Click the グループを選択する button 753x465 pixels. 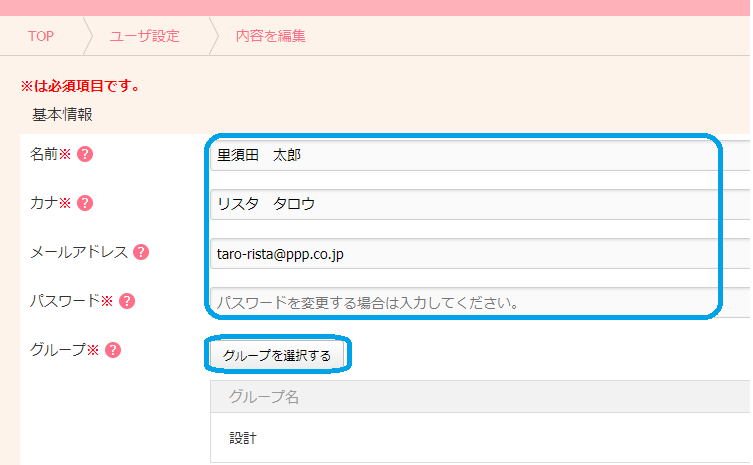click(x=277, y=355)
